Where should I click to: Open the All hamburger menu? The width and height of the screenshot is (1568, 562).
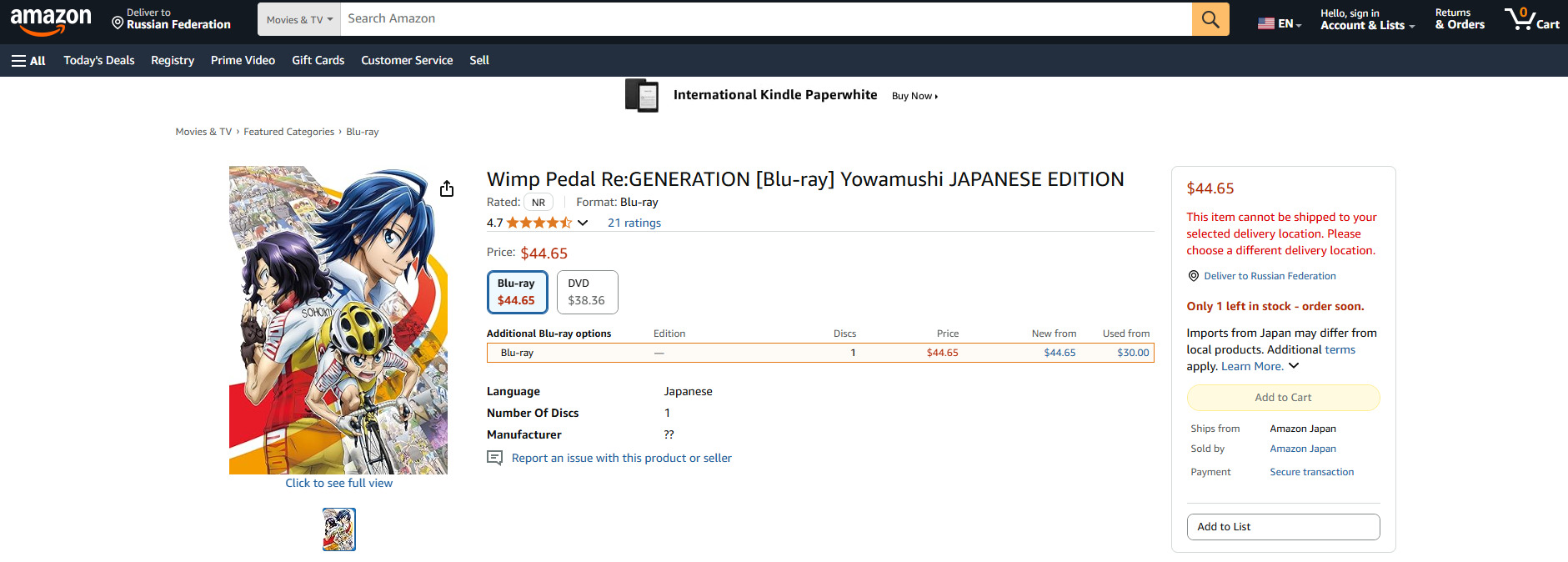tap(28, 61)
